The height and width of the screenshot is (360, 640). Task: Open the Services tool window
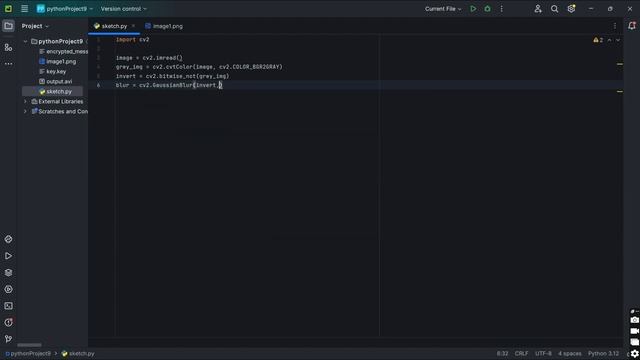pyautogui.click(x=8, y=289)
